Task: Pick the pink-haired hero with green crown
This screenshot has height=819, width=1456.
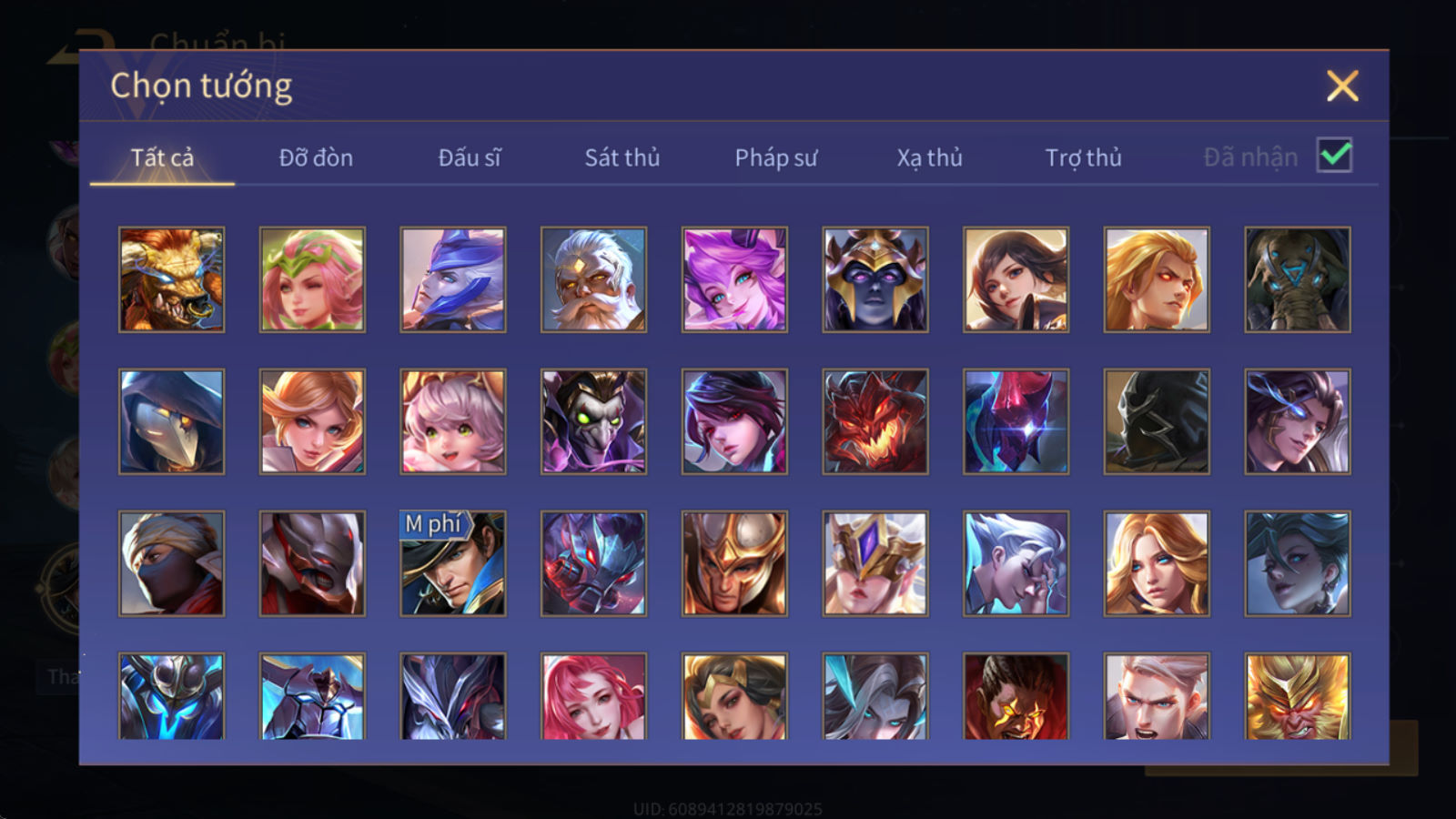Action: (312, 279)
